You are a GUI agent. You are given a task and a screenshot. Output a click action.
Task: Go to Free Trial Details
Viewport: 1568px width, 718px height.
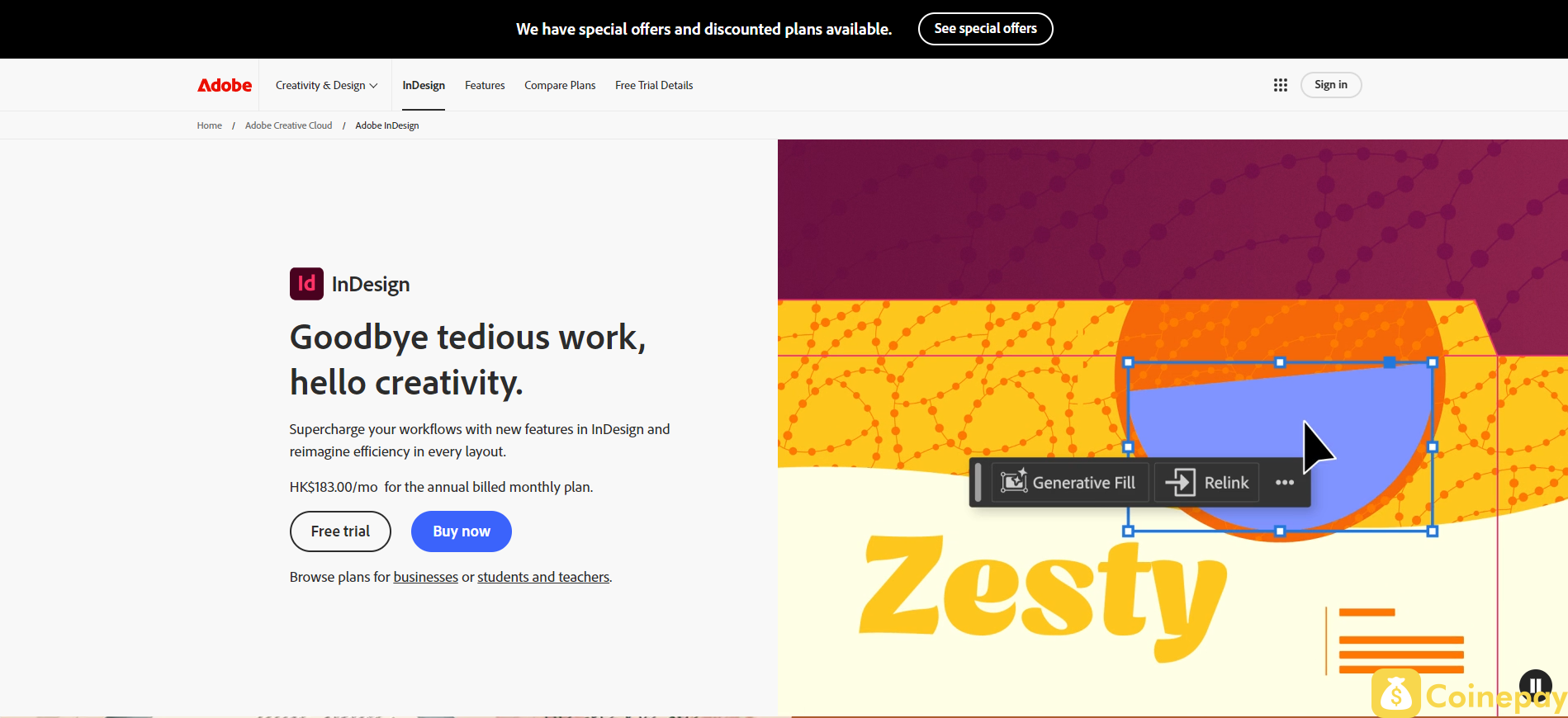click(x=654, y=85)
